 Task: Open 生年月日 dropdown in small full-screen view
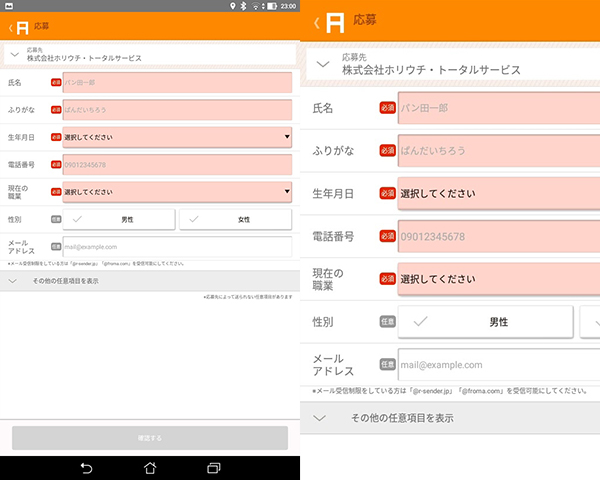pyautogui.click(x=177, y=137)
